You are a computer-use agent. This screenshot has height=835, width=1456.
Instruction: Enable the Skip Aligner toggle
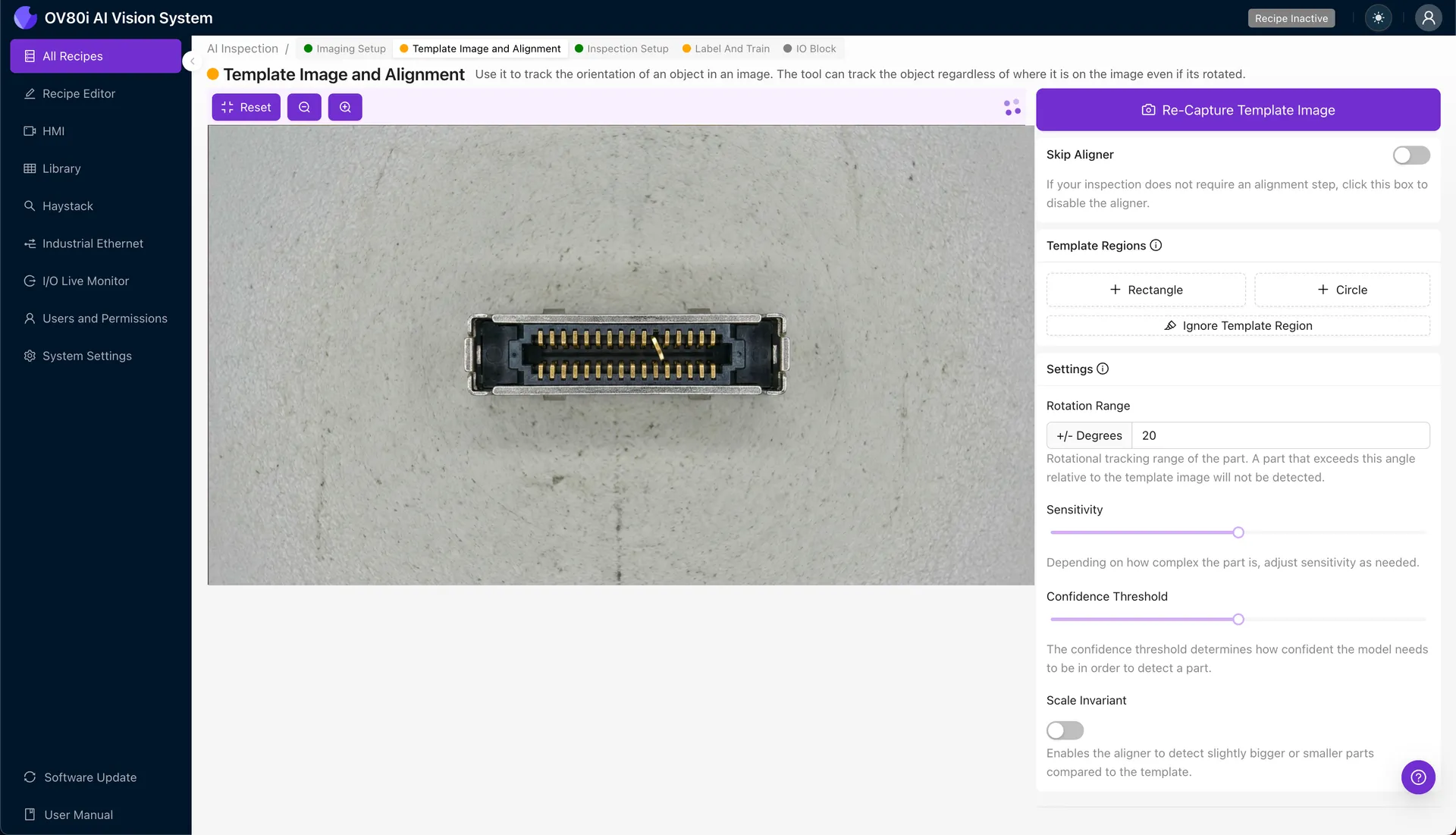(1410, 155)
